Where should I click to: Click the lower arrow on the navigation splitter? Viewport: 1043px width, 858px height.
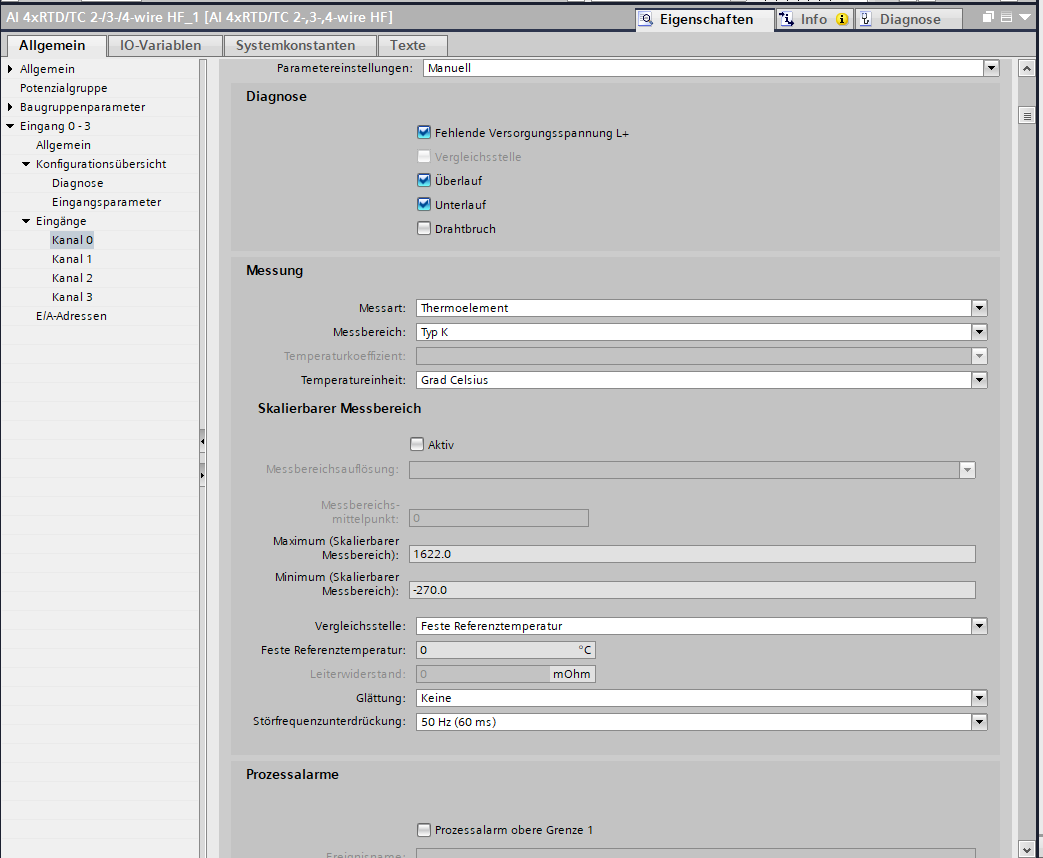click(x=203, y=473)
